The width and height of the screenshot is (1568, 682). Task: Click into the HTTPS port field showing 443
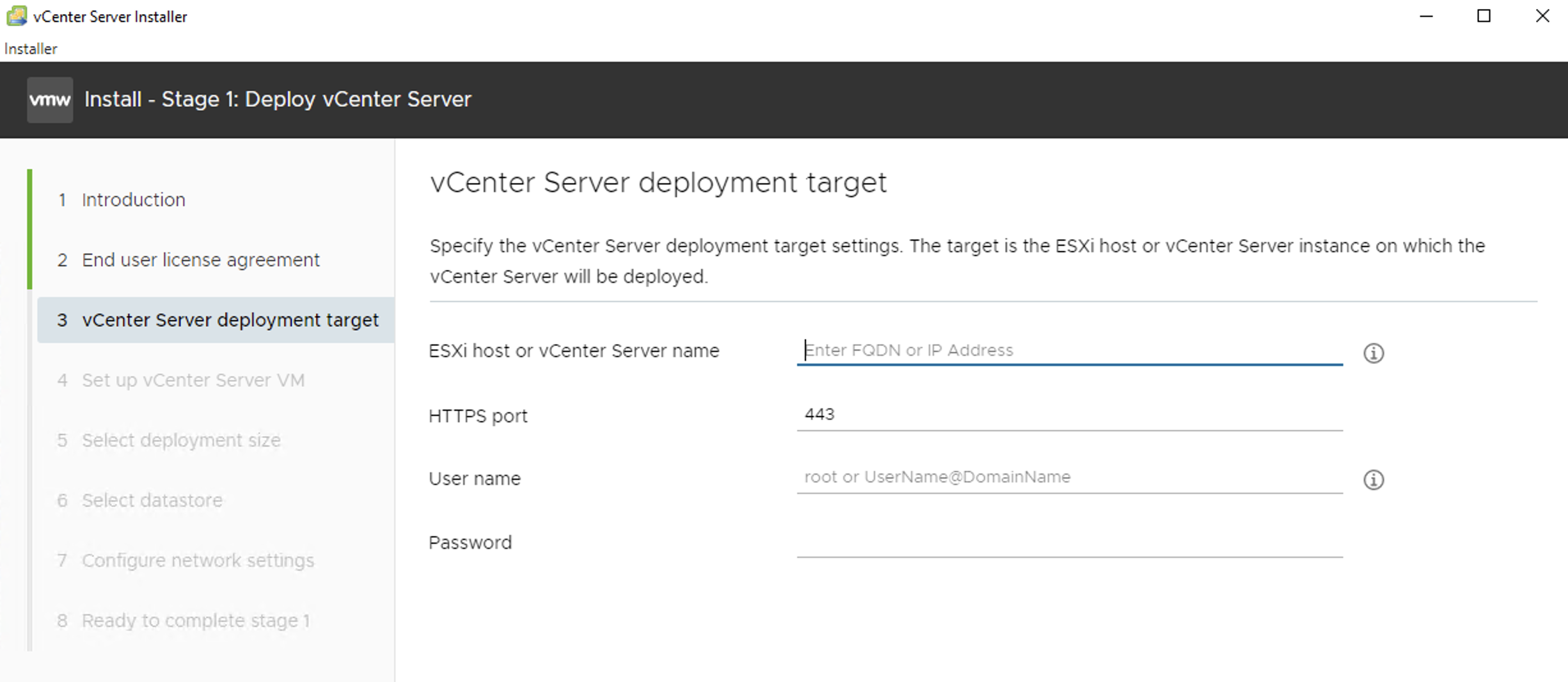click(x=1070, y=415)
